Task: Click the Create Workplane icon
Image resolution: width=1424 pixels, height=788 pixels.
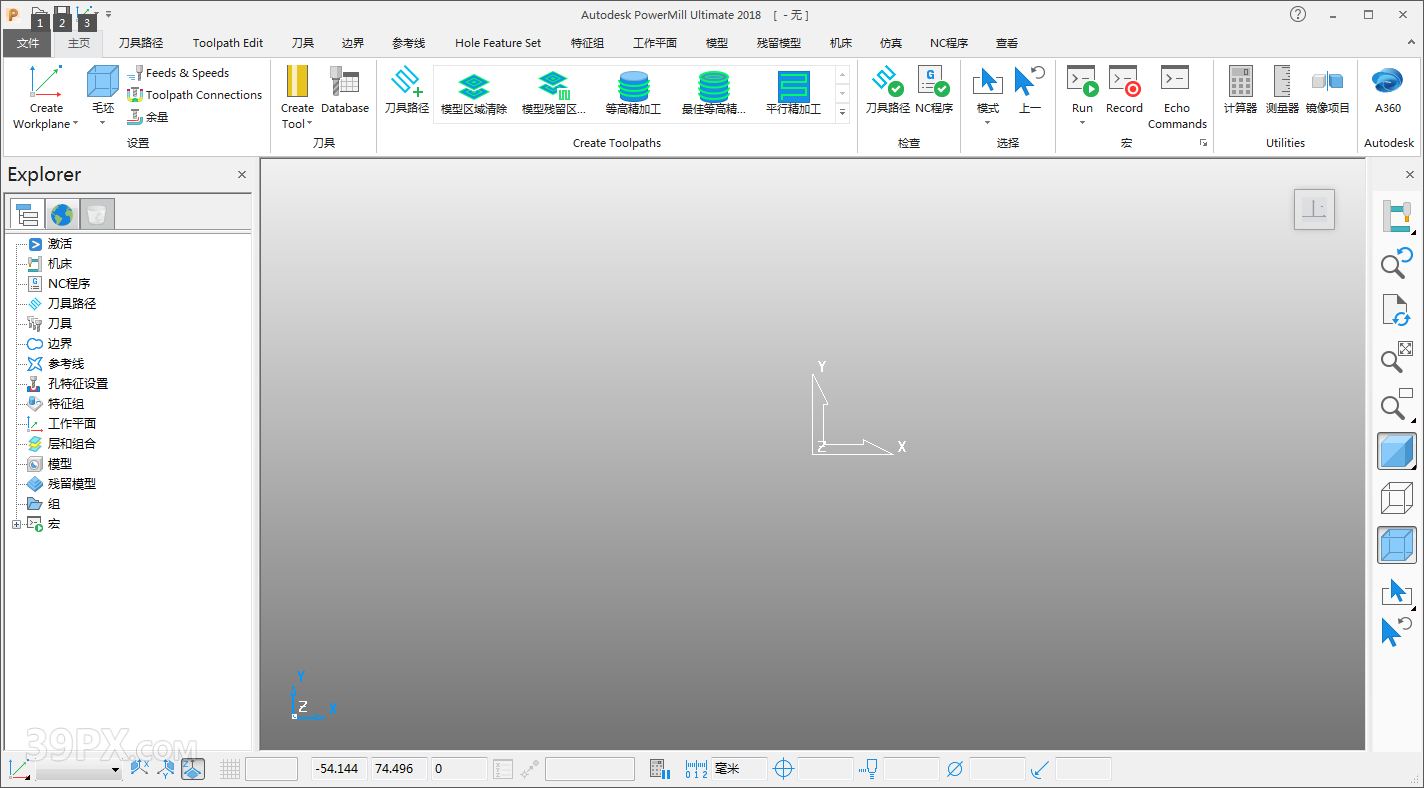Action: [x=46, y=82]
